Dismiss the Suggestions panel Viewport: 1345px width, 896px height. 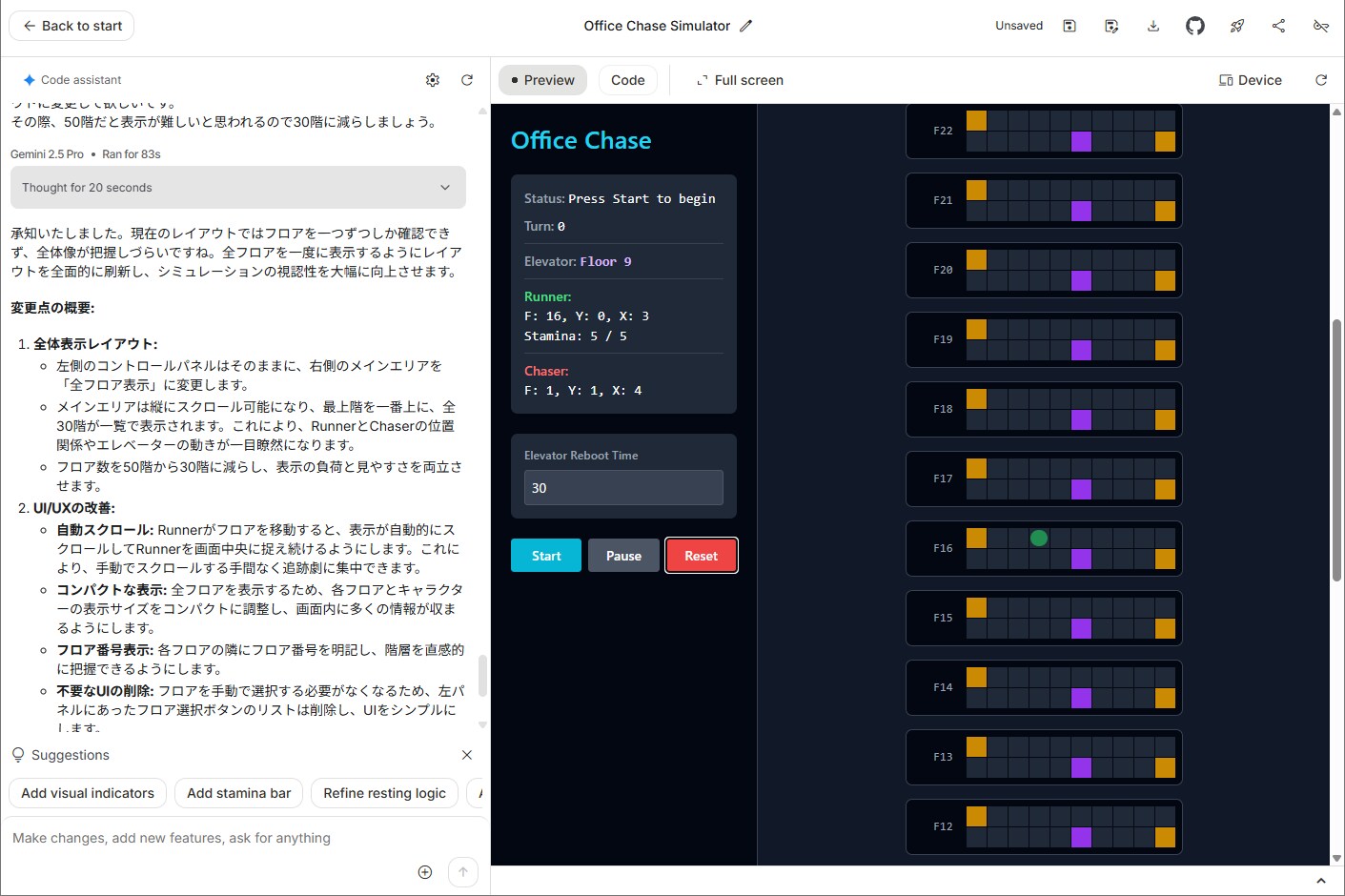click(x=467, y=755)
